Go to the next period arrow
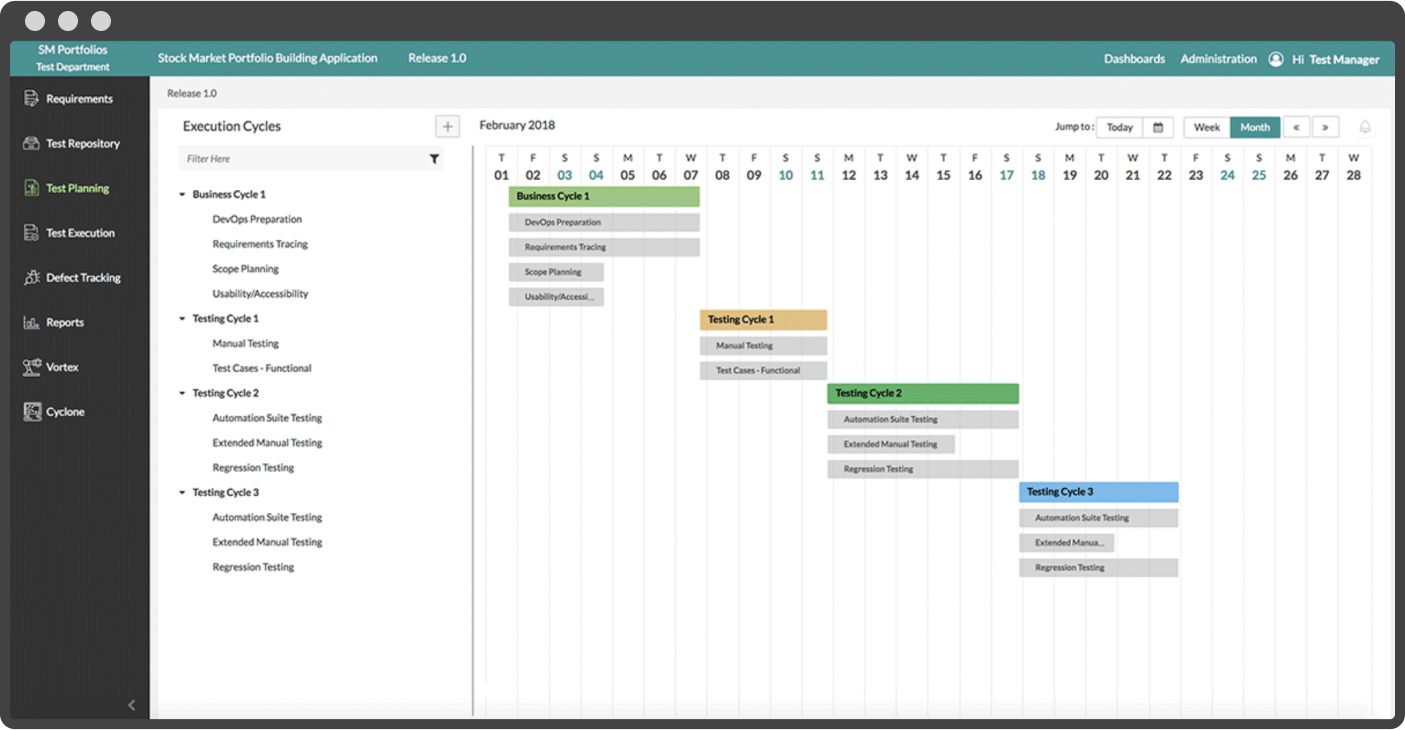The image size is (1405, 730). pos(1325,127)
